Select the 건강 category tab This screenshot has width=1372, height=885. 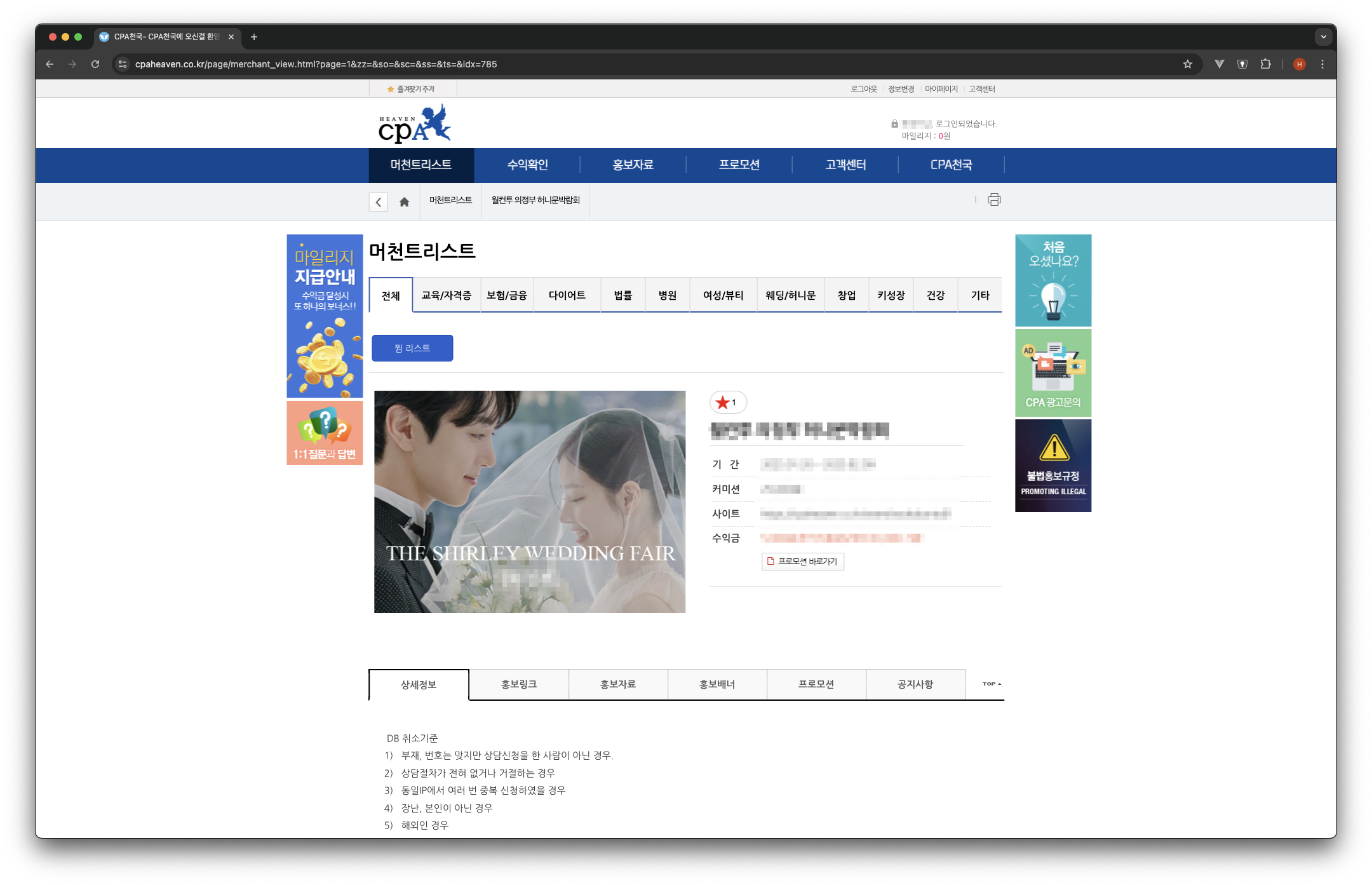click(936, 295)
